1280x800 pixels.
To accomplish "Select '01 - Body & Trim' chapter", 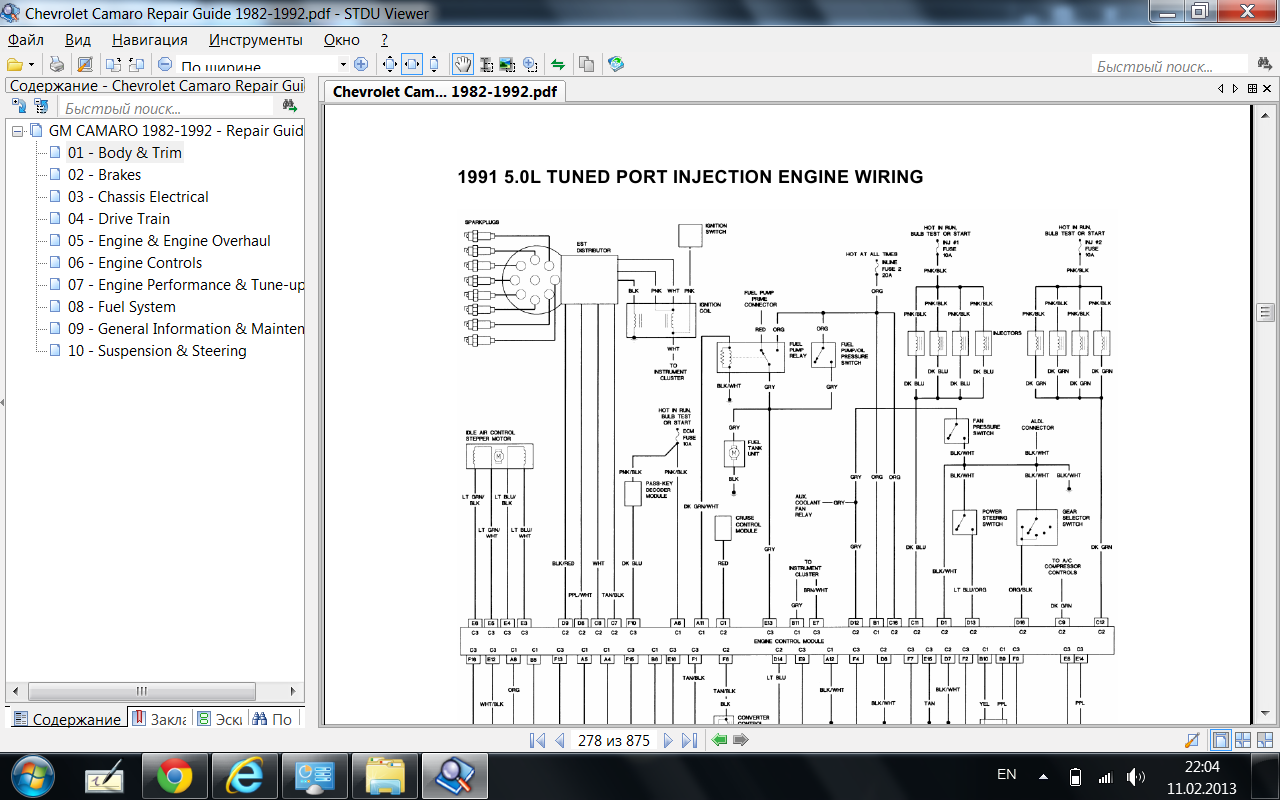I will (125, 153).
